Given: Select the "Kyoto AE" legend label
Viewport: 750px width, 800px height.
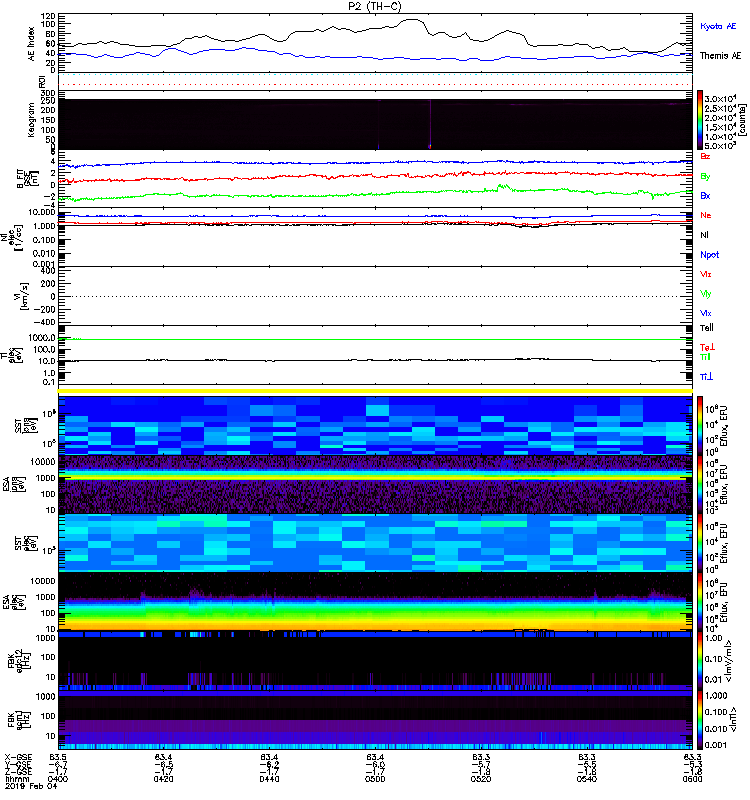Looking at the screenshot, I should tap(718, 26).
